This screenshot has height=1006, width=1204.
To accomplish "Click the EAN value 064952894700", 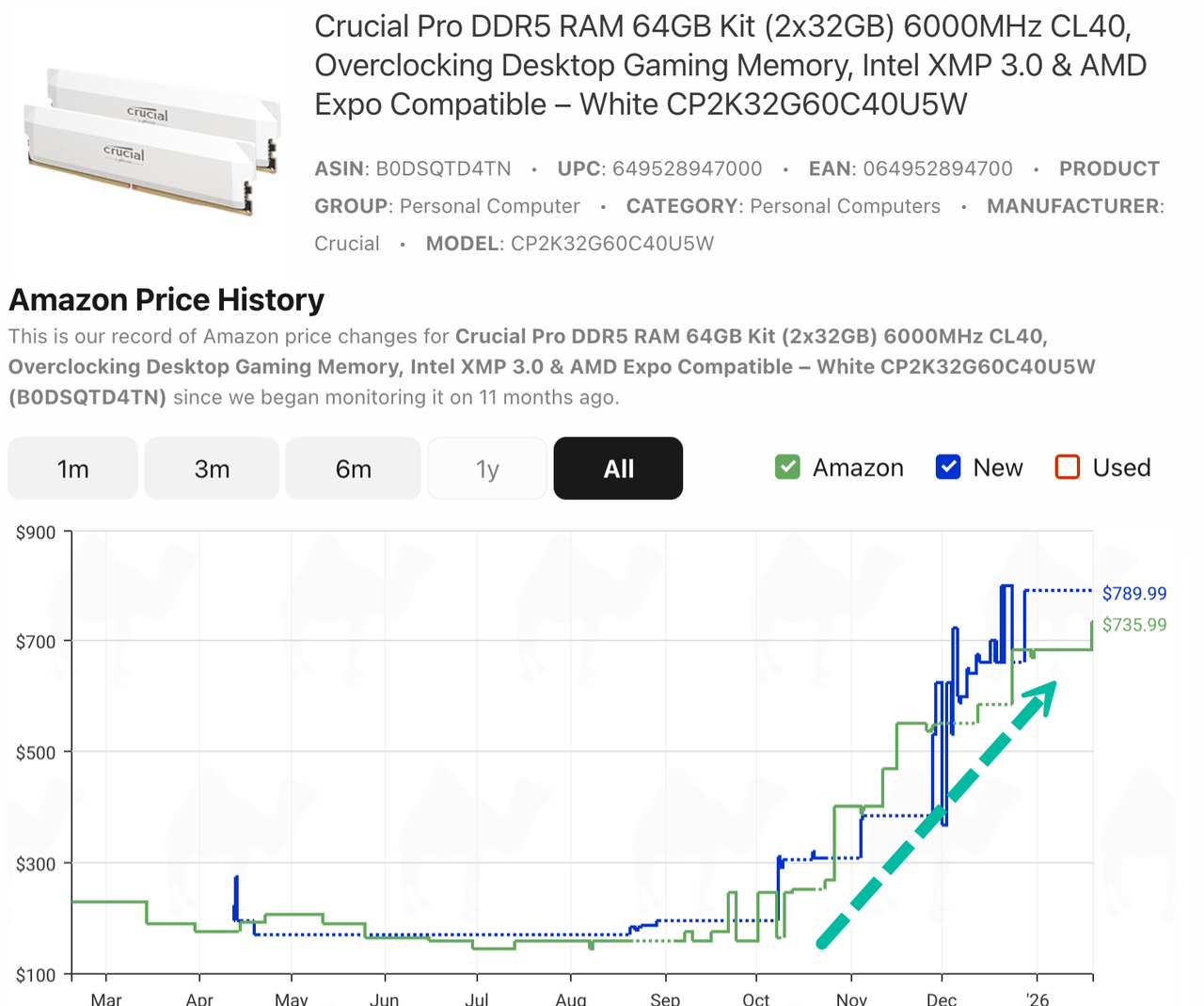I will pos(938,169).
